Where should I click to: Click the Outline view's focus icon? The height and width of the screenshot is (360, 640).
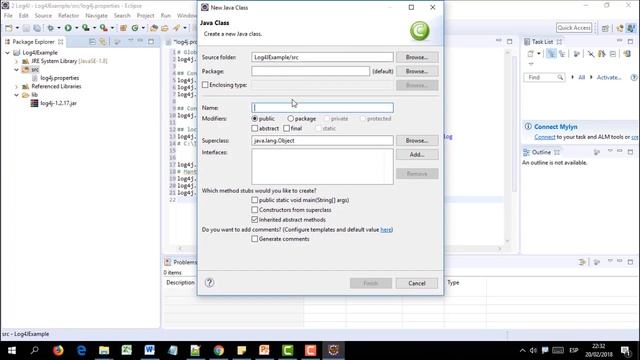597,152
